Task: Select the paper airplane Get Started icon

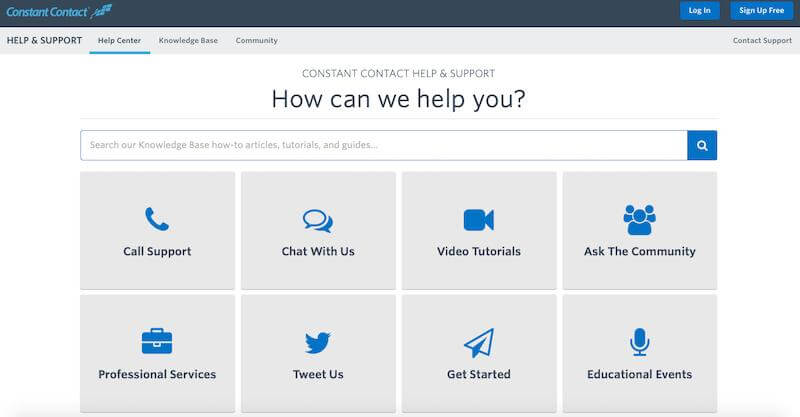Action: pos(479,343)
